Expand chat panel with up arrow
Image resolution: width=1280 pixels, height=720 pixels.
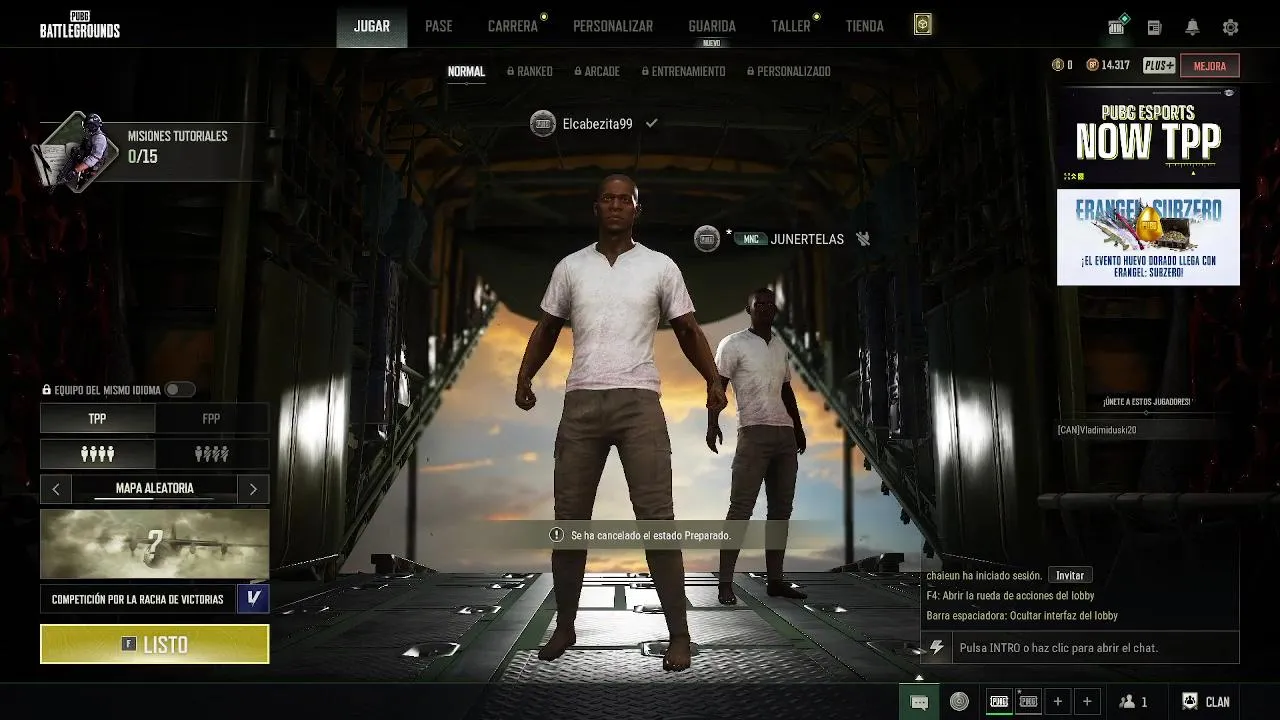pyautogui.click(x=919, y=677)
